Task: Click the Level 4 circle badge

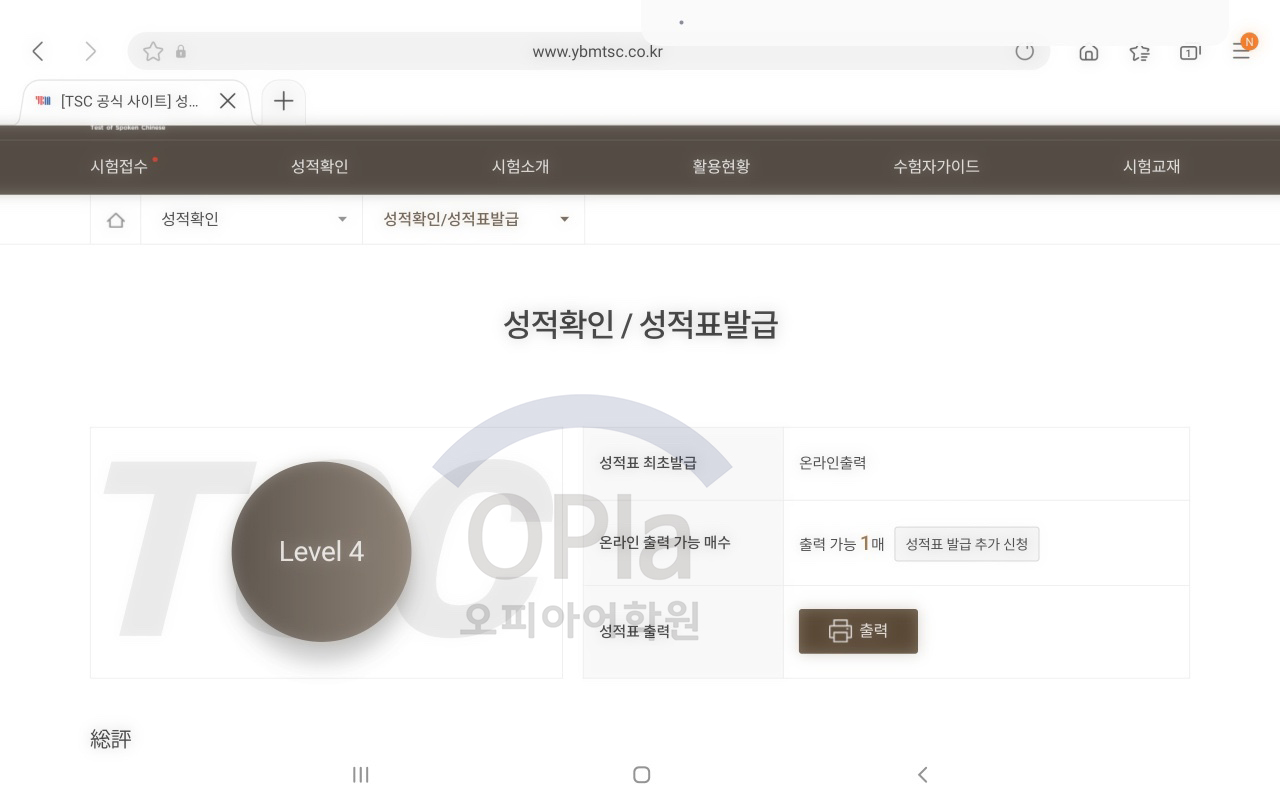Action: tap(321, 551)
